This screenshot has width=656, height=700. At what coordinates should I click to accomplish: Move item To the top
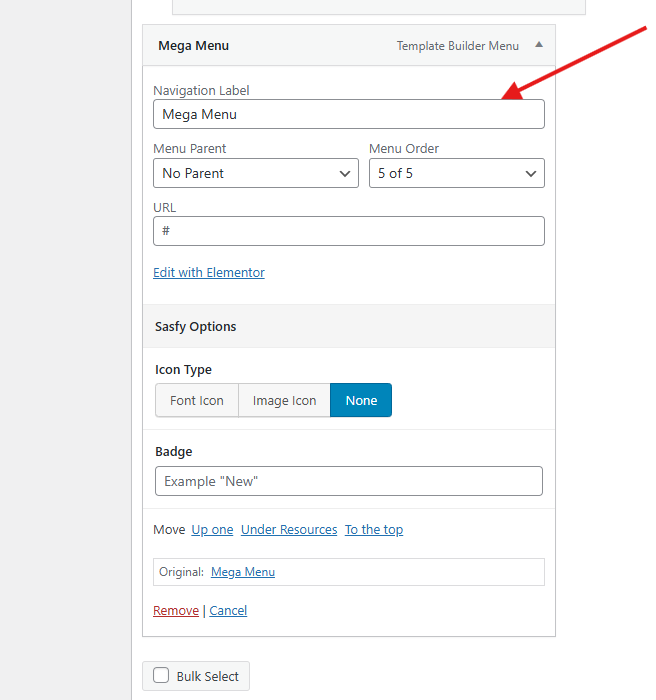tap(374, 529)
